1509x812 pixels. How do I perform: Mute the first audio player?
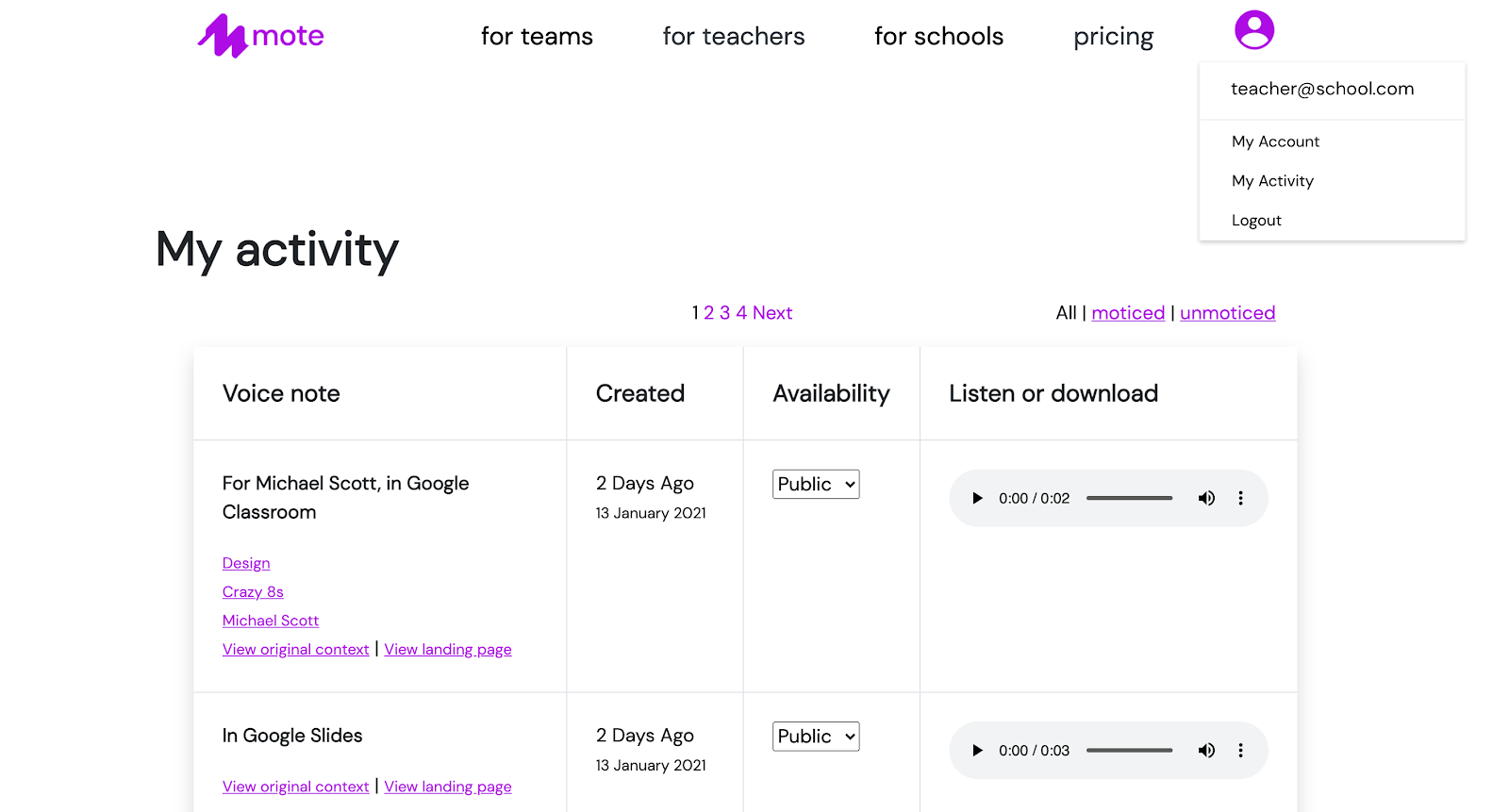tap(1206, 498)
